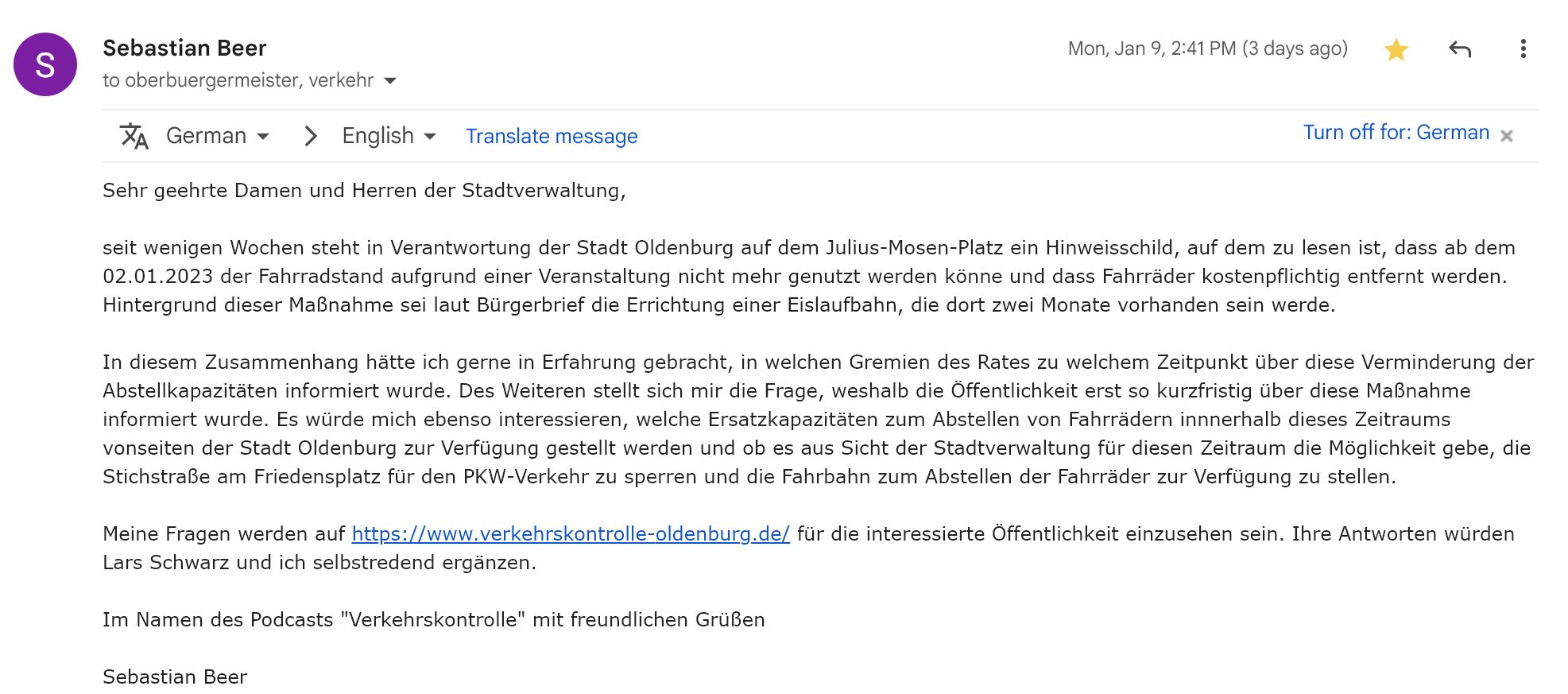This screenshot has width=1568, height=694.
Task: Open the three-dot More options menu
Action: tap(1523, 49)
